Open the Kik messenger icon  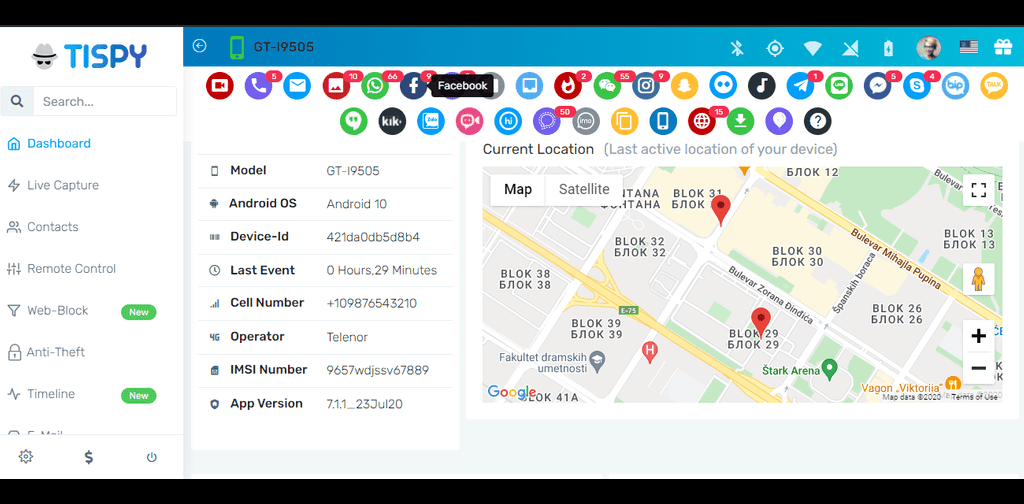pyautogui.click(x=392, y=121)
